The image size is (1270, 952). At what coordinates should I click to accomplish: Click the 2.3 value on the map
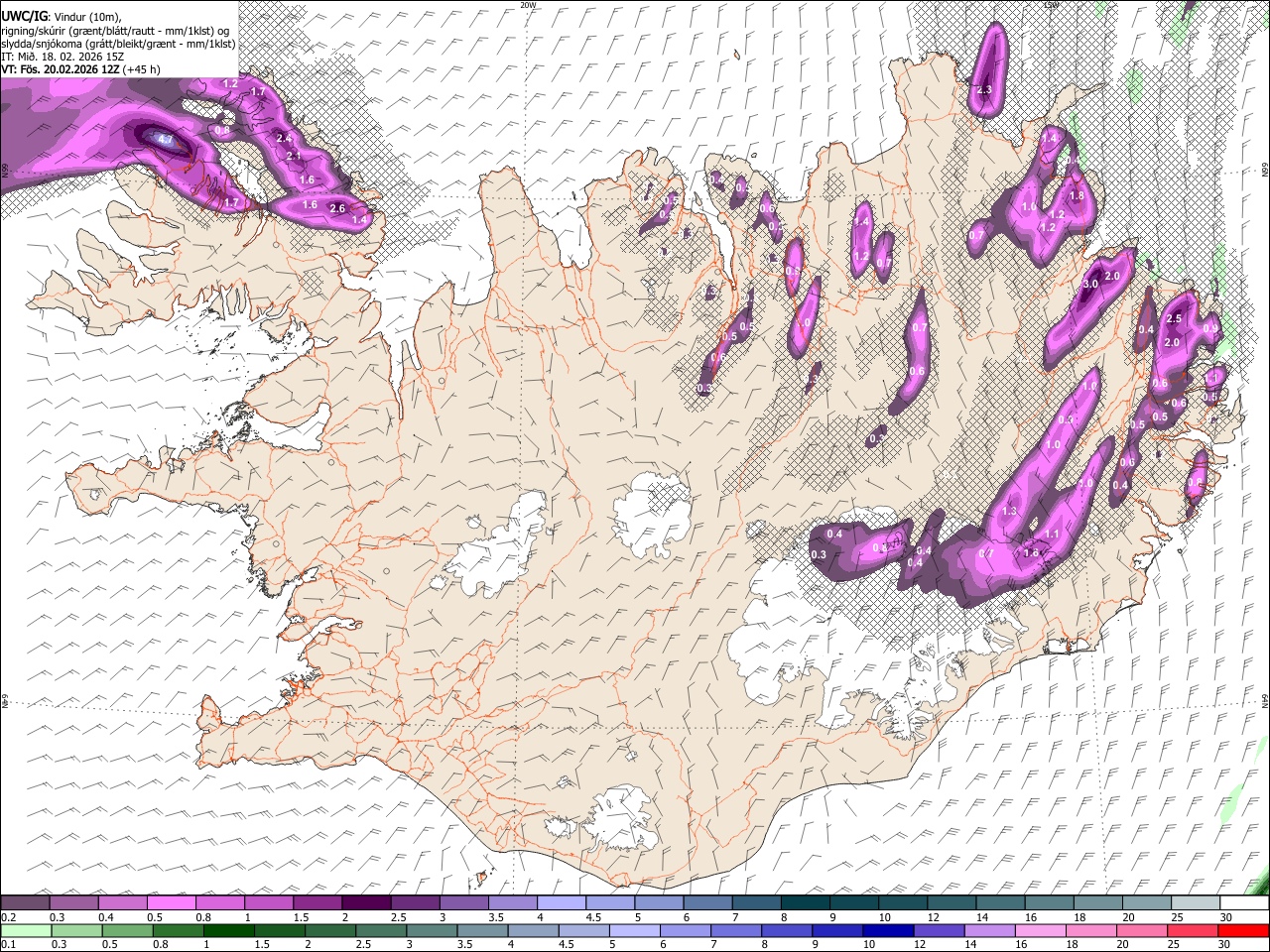[984, 90]
